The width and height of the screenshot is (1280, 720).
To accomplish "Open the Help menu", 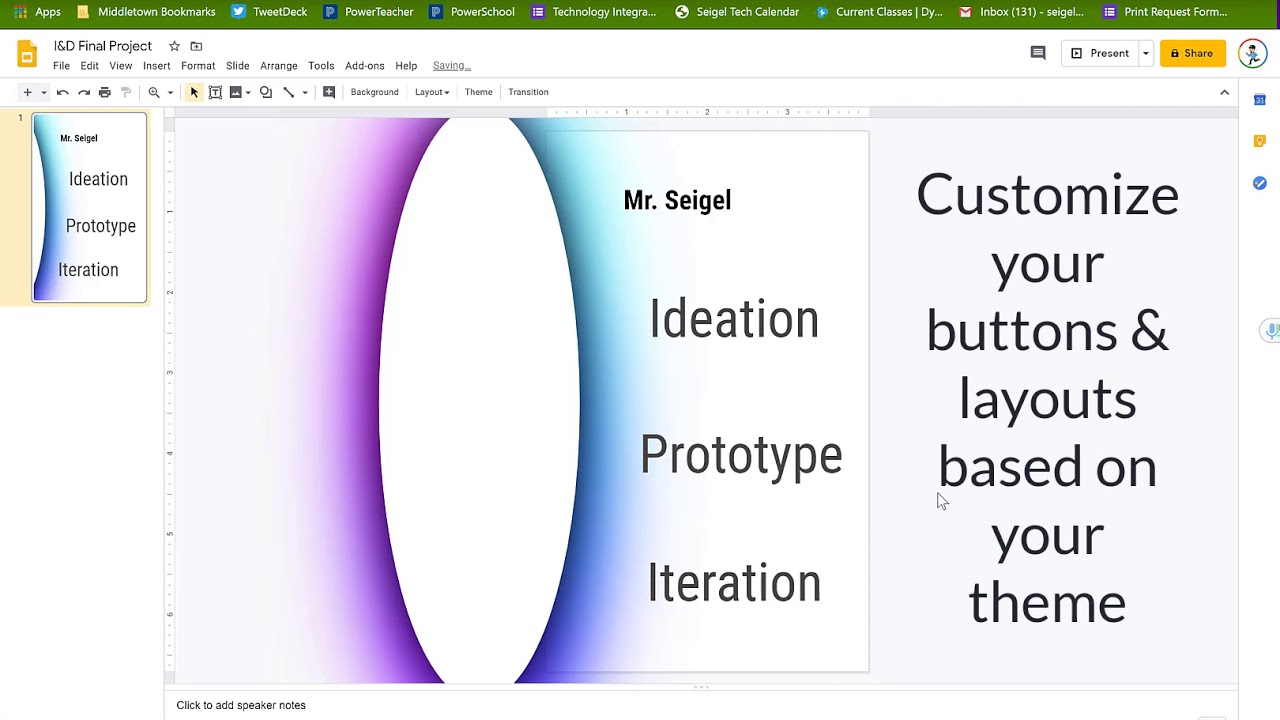I will (406, 66).
